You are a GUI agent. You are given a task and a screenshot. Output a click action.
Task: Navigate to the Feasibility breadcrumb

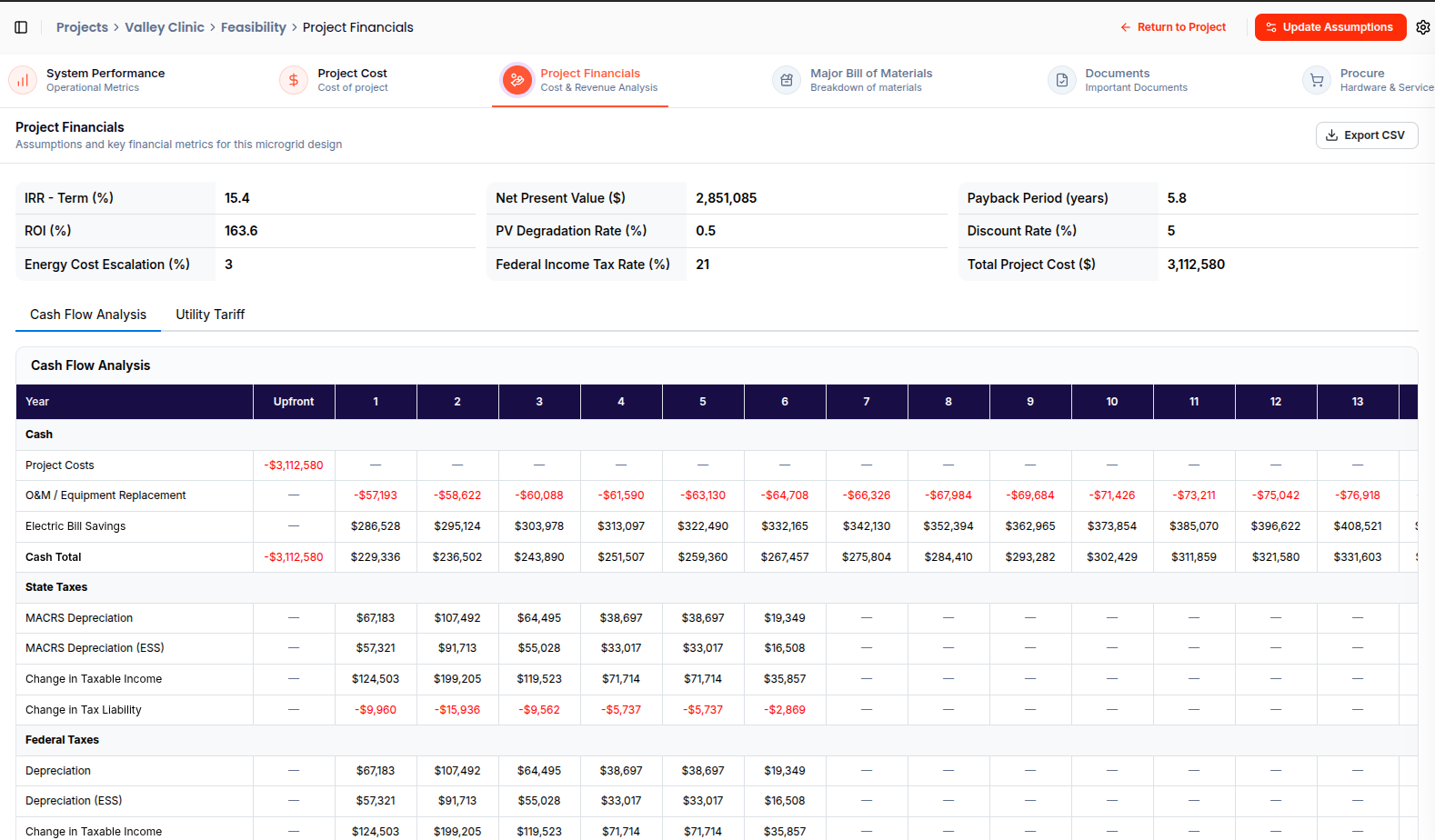click(254, 27)
